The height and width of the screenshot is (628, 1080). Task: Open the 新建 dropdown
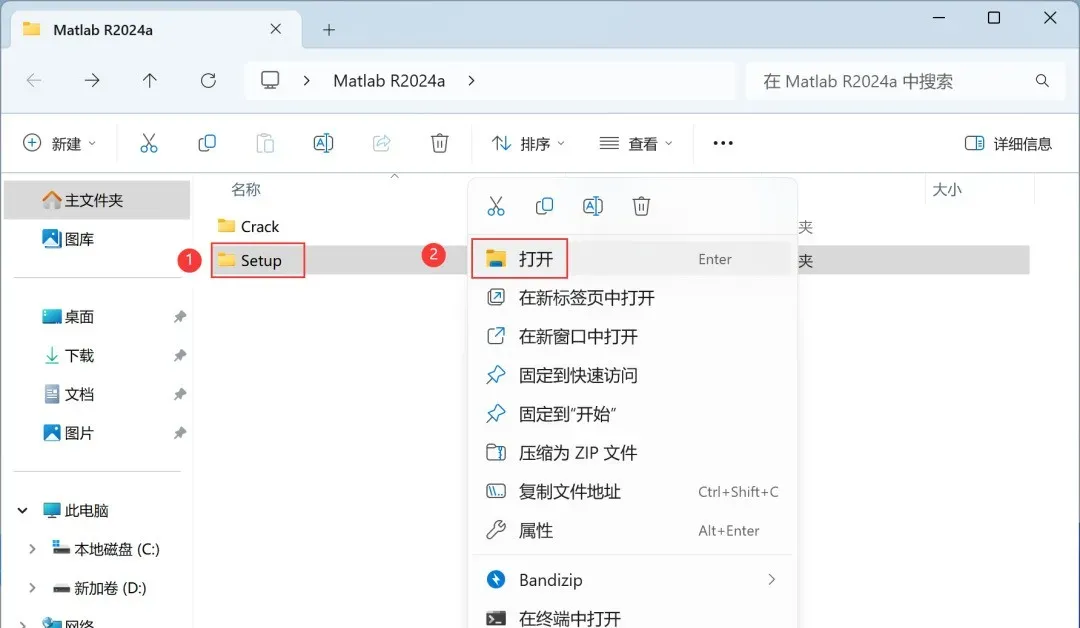pos(59,143)
